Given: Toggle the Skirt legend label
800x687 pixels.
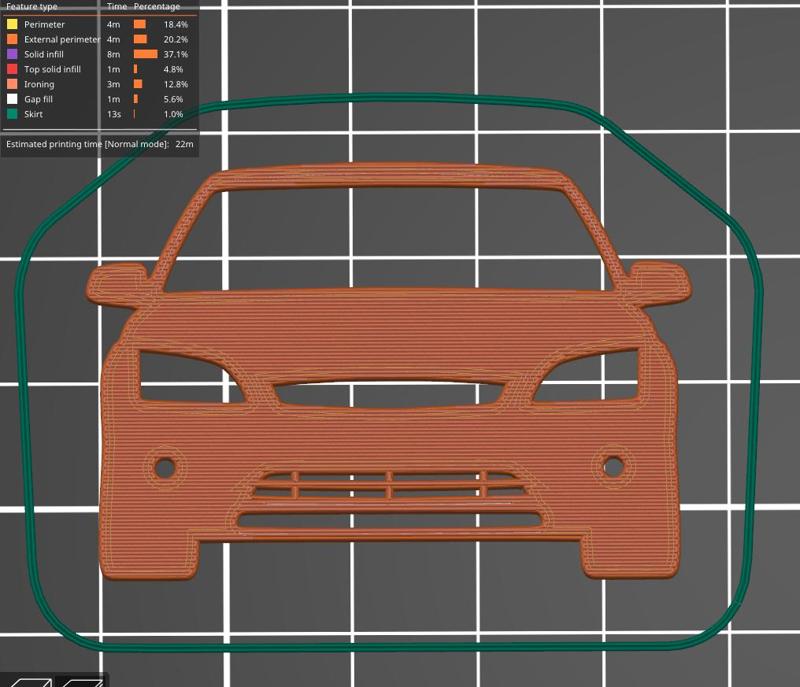Looking at the screenshot, I should [x=33, y=114].
